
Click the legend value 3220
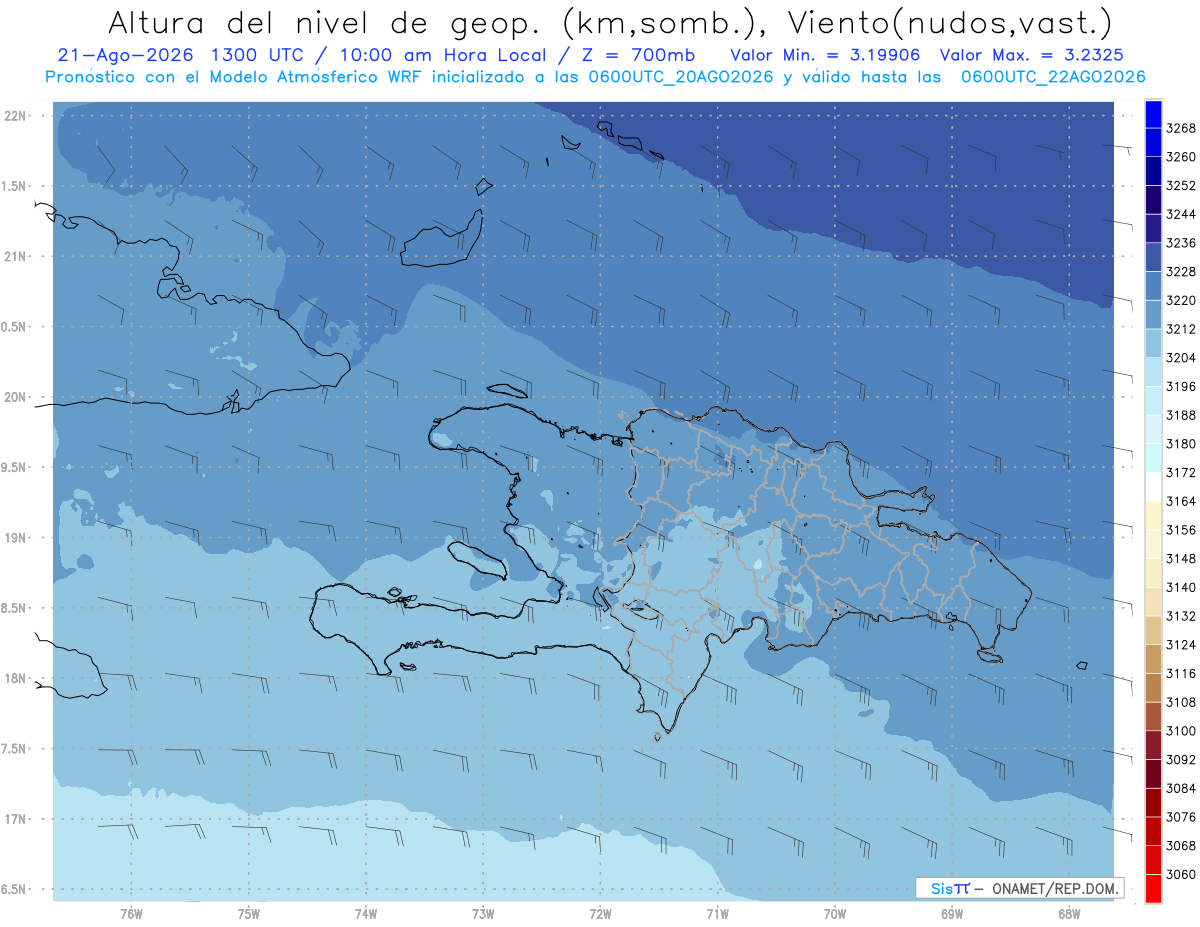1181,300
